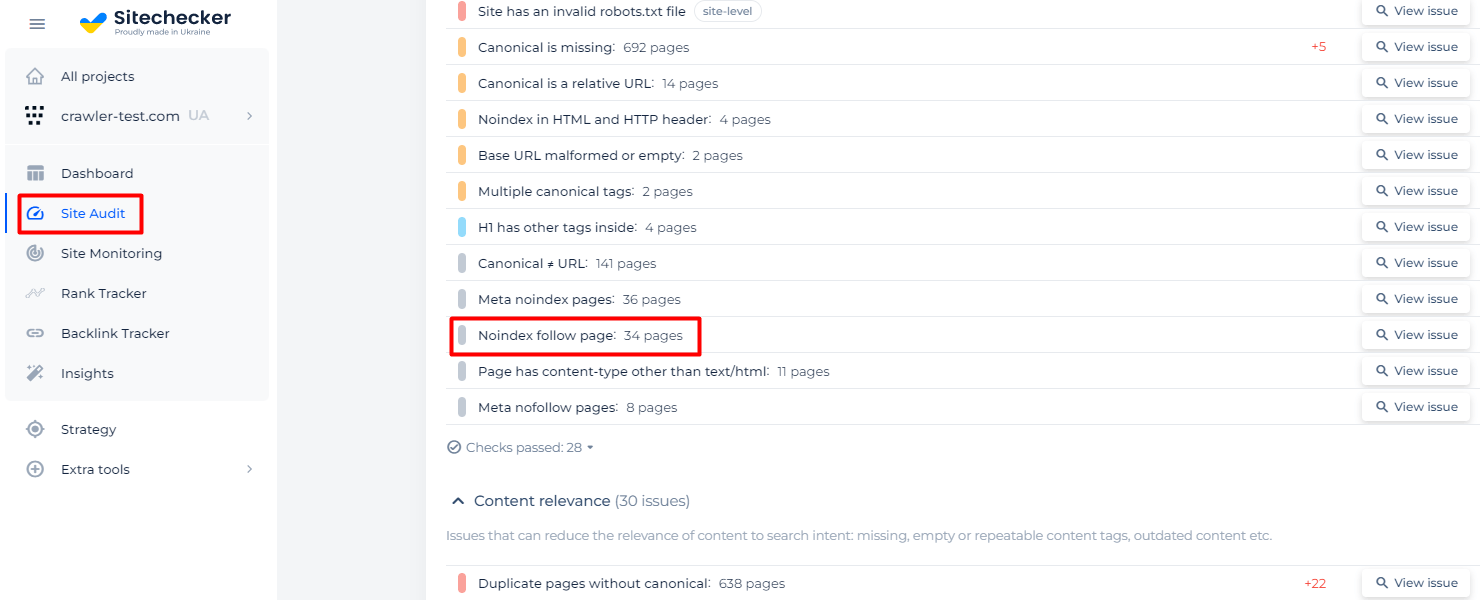View issue for Noindex follow page
Viewport: 1480px width, 600px height.
point(1415,334)
